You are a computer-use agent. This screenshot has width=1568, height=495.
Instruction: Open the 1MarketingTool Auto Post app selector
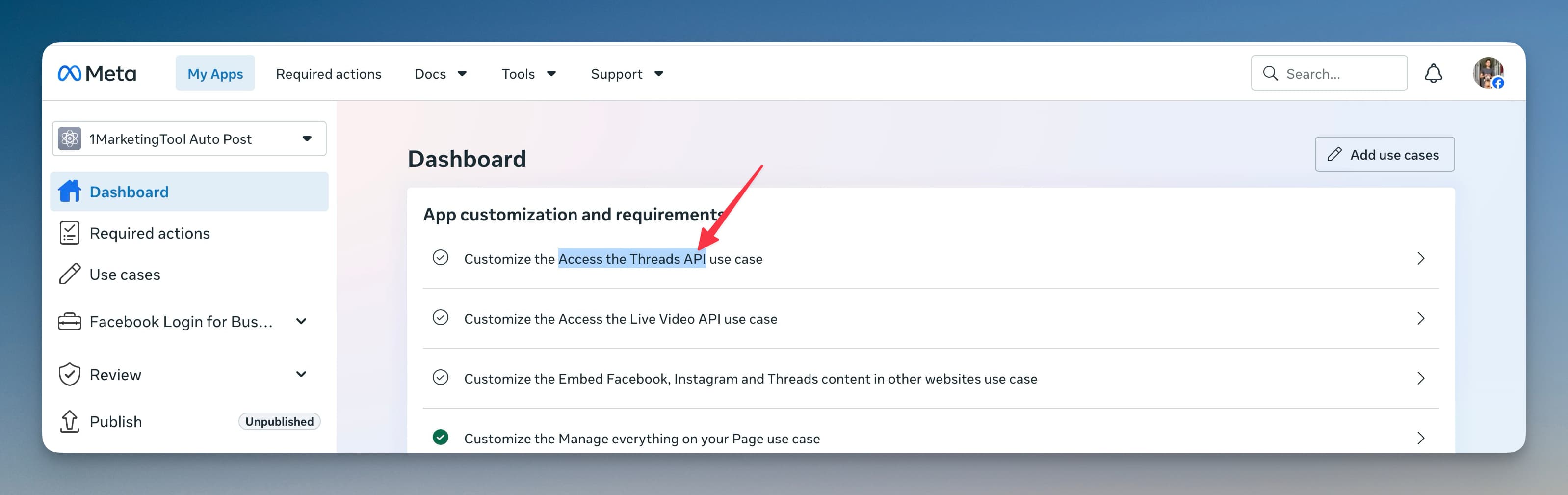(189, 138)
